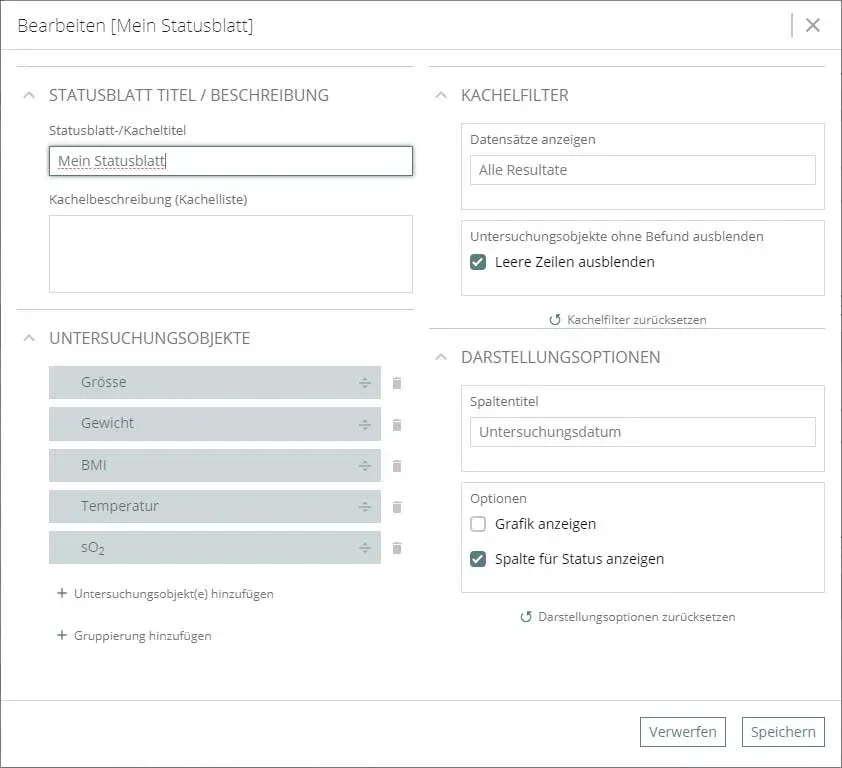The width and height of the screenshot is (842, 768).
Task: Select the BMI list row
Action: click(215, 465)
